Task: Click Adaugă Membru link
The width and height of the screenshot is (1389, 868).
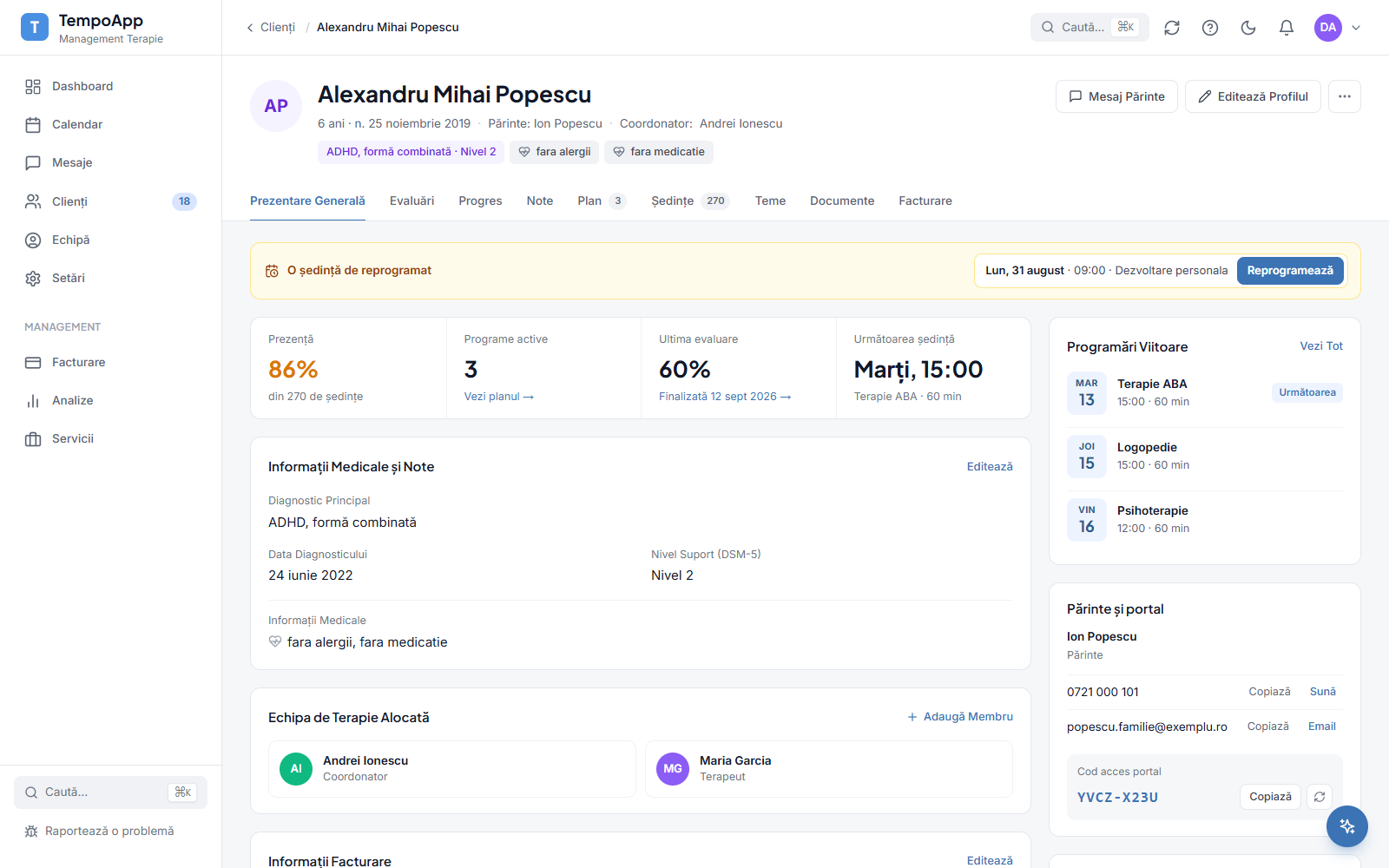Action: pyautogui.click(x=960, y=717)
